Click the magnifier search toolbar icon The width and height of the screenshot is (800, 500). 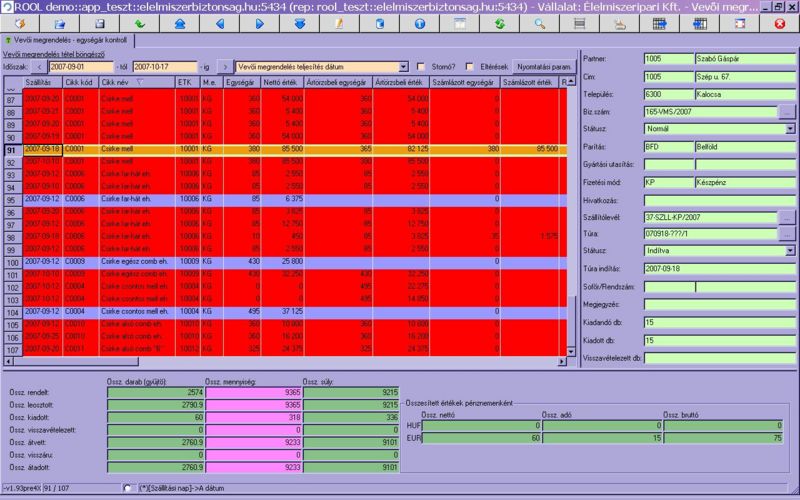click(539, 22)
